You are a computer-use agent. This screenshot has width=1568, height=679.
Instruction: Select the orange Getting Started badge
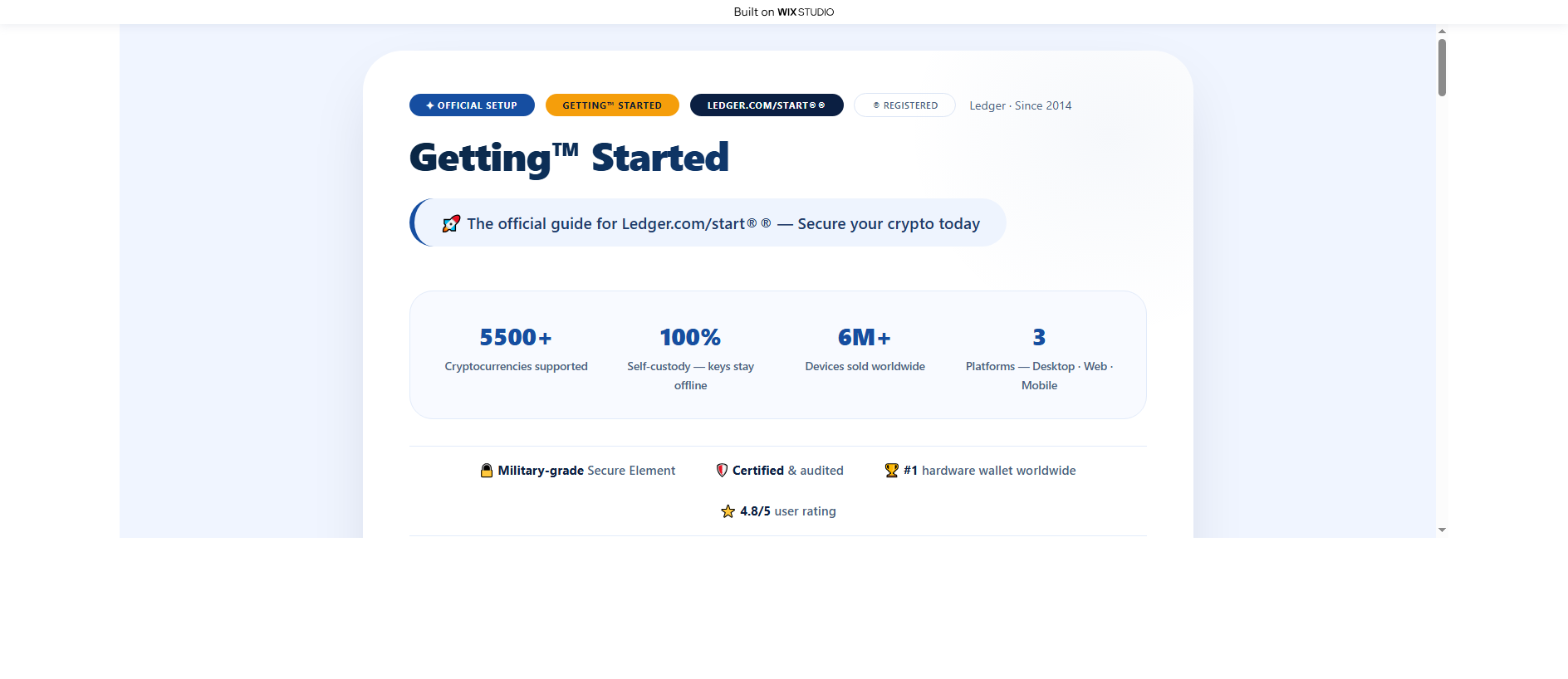[x=612, y=105]
